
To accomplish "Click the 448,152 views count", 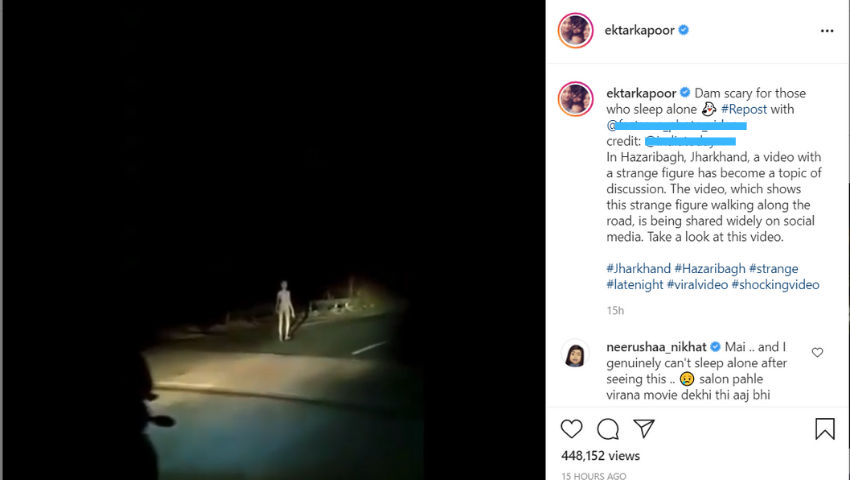I will (x=600, y=456).
